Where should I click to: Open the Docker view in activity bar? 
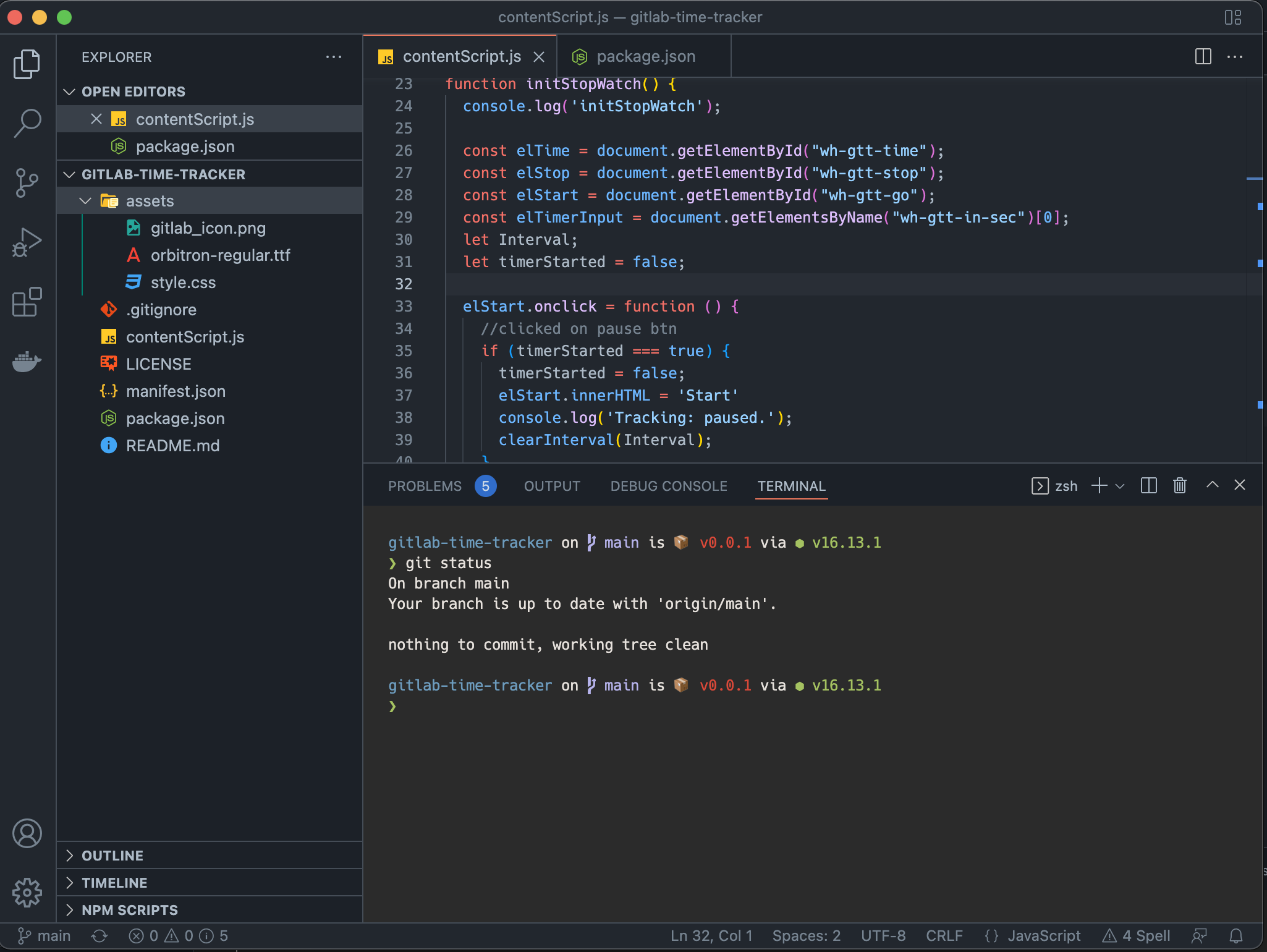point(27,361)
